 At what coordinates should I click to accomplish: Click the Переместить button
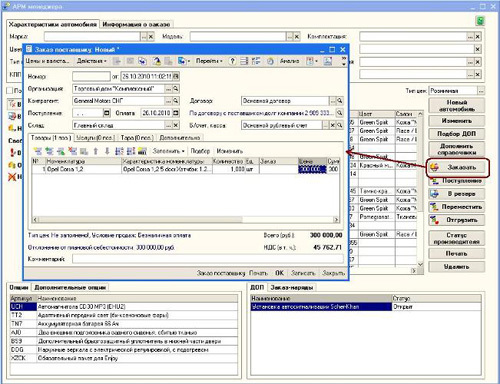click(456, 207)
